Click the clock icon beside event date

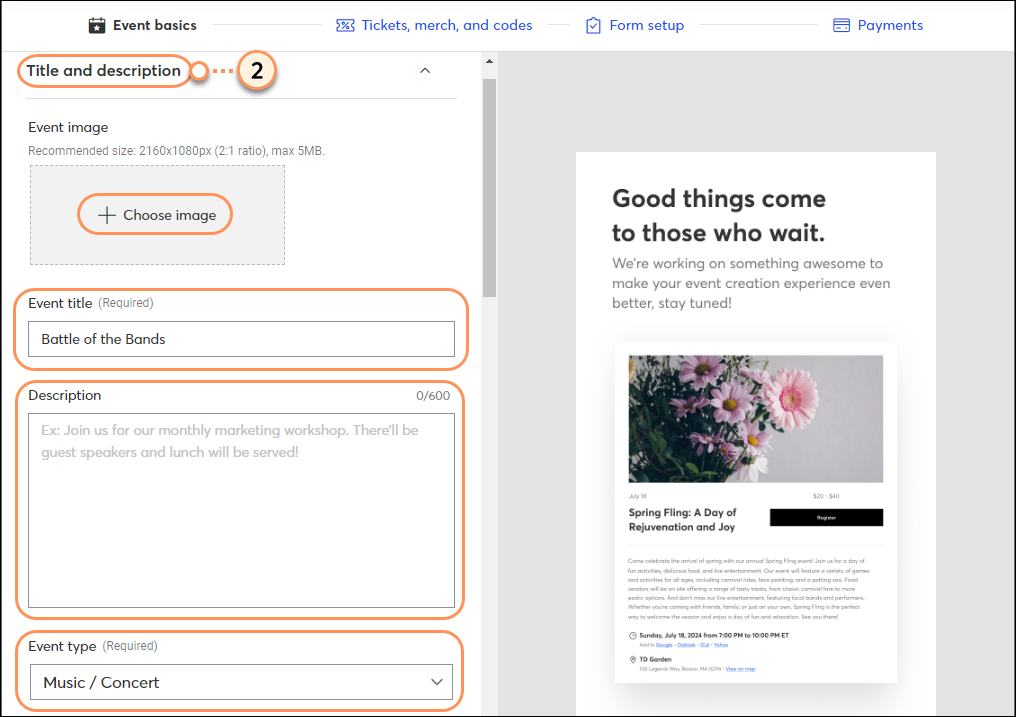(632, 635)
